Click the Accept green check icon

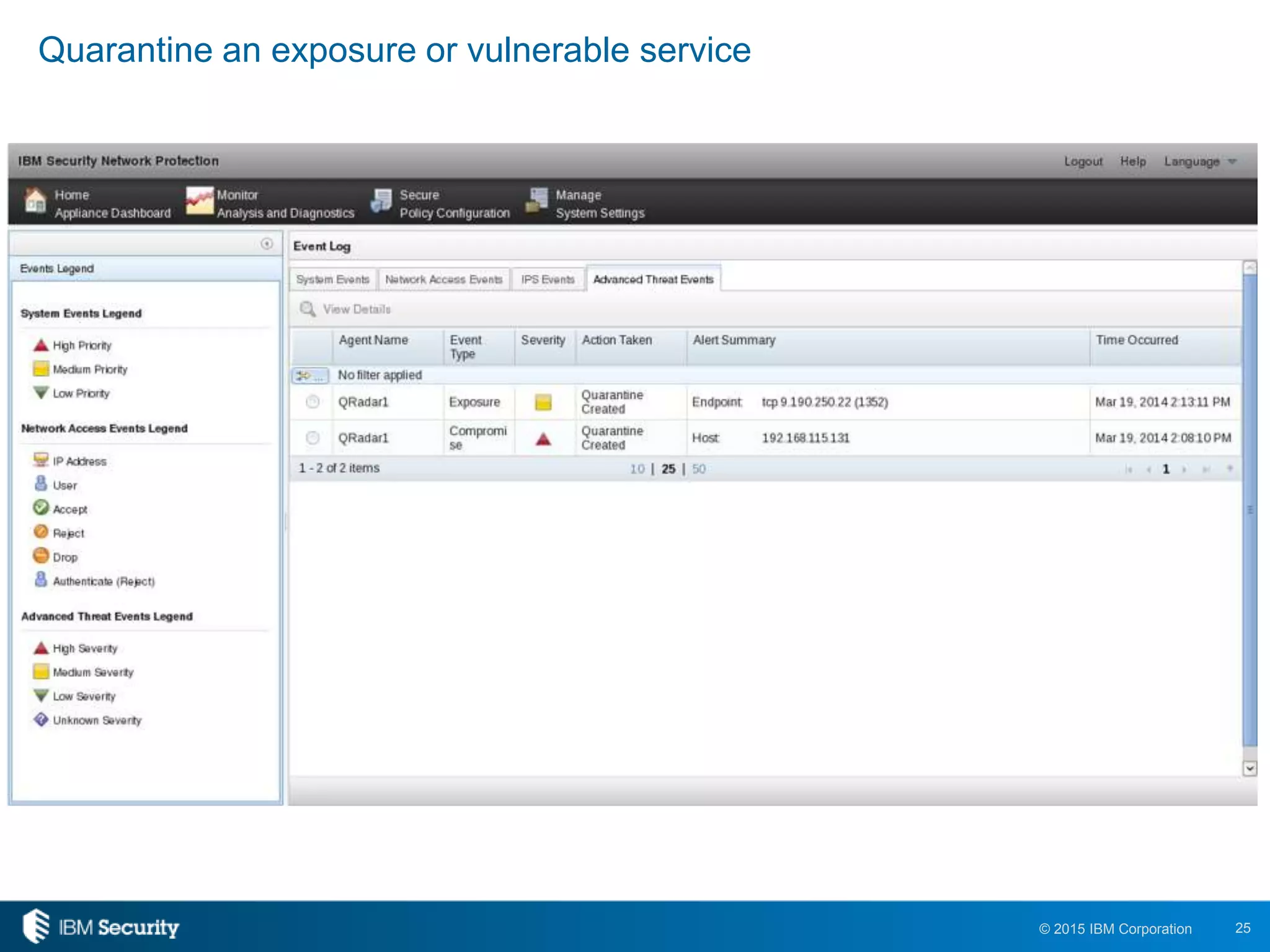41,508
